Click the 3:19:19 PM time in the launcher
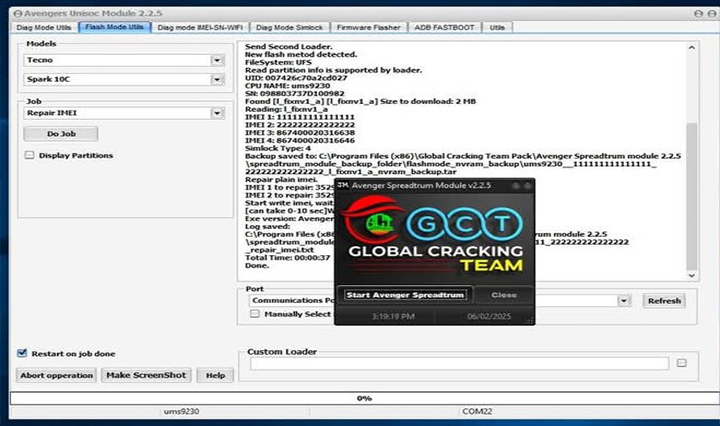Screen dimensions: 720x426 tap(393, 316)
